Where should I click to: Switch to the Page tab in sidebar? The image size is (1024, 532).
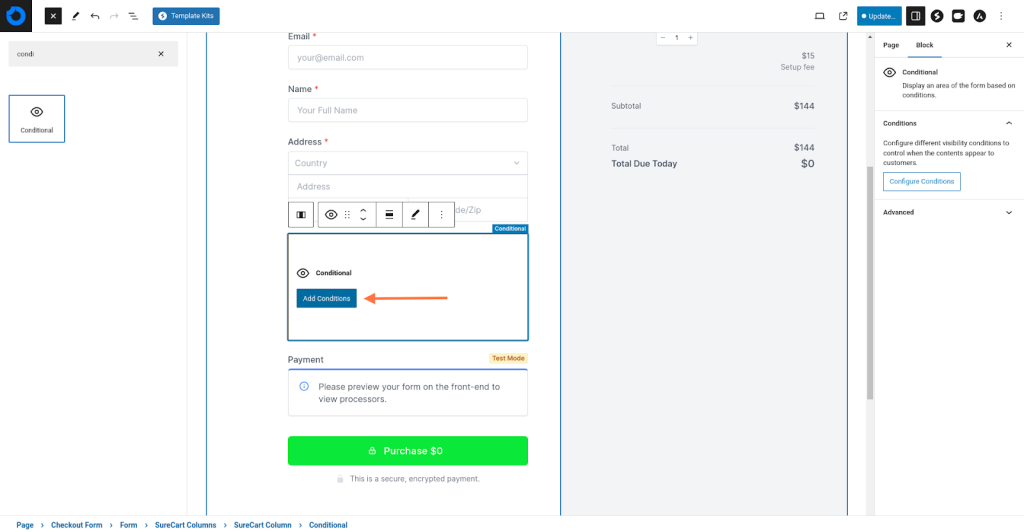coord(890,45)
